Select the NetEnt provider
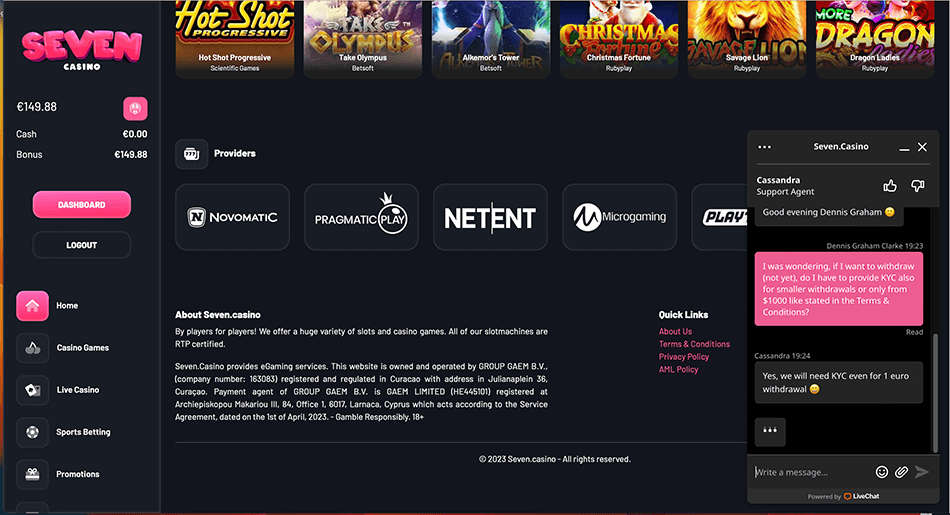Viewport: 950px width, 515px height. (490, 217)
